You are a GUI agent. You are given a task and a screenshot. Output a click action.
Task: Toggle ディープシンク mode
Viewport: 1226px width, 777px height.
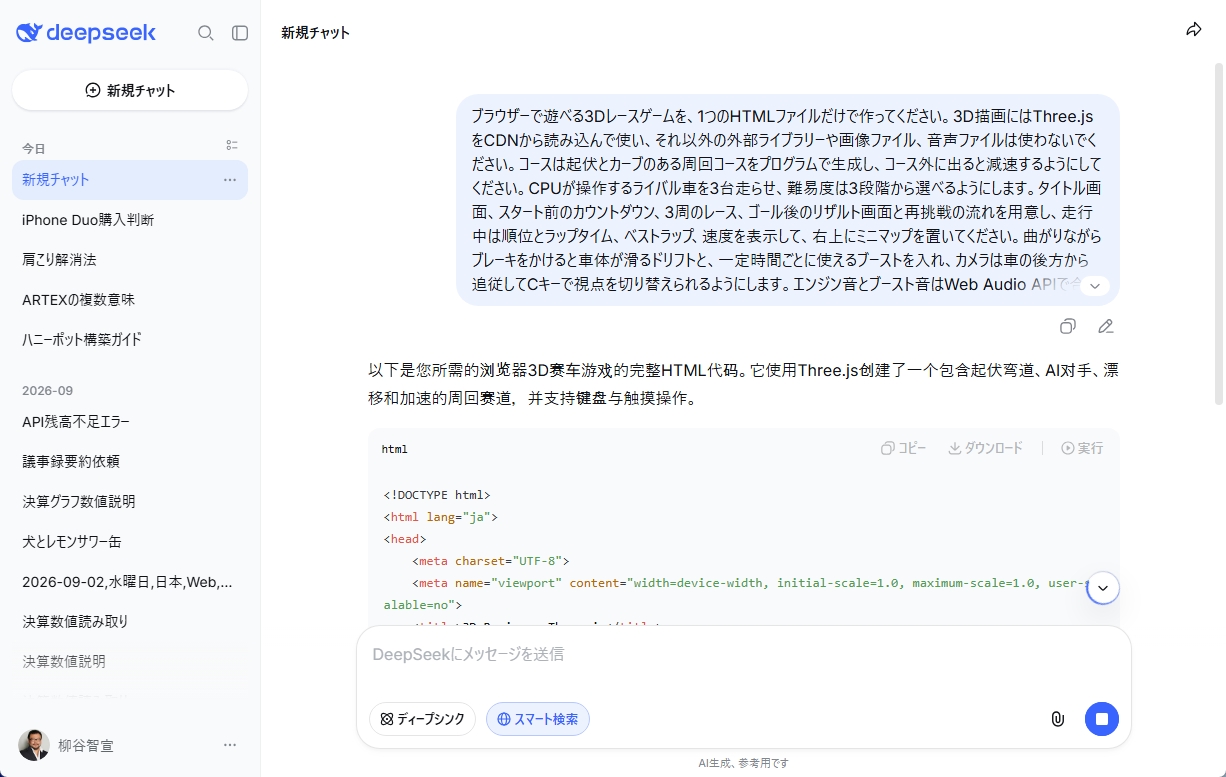click(x=421, y=719)
